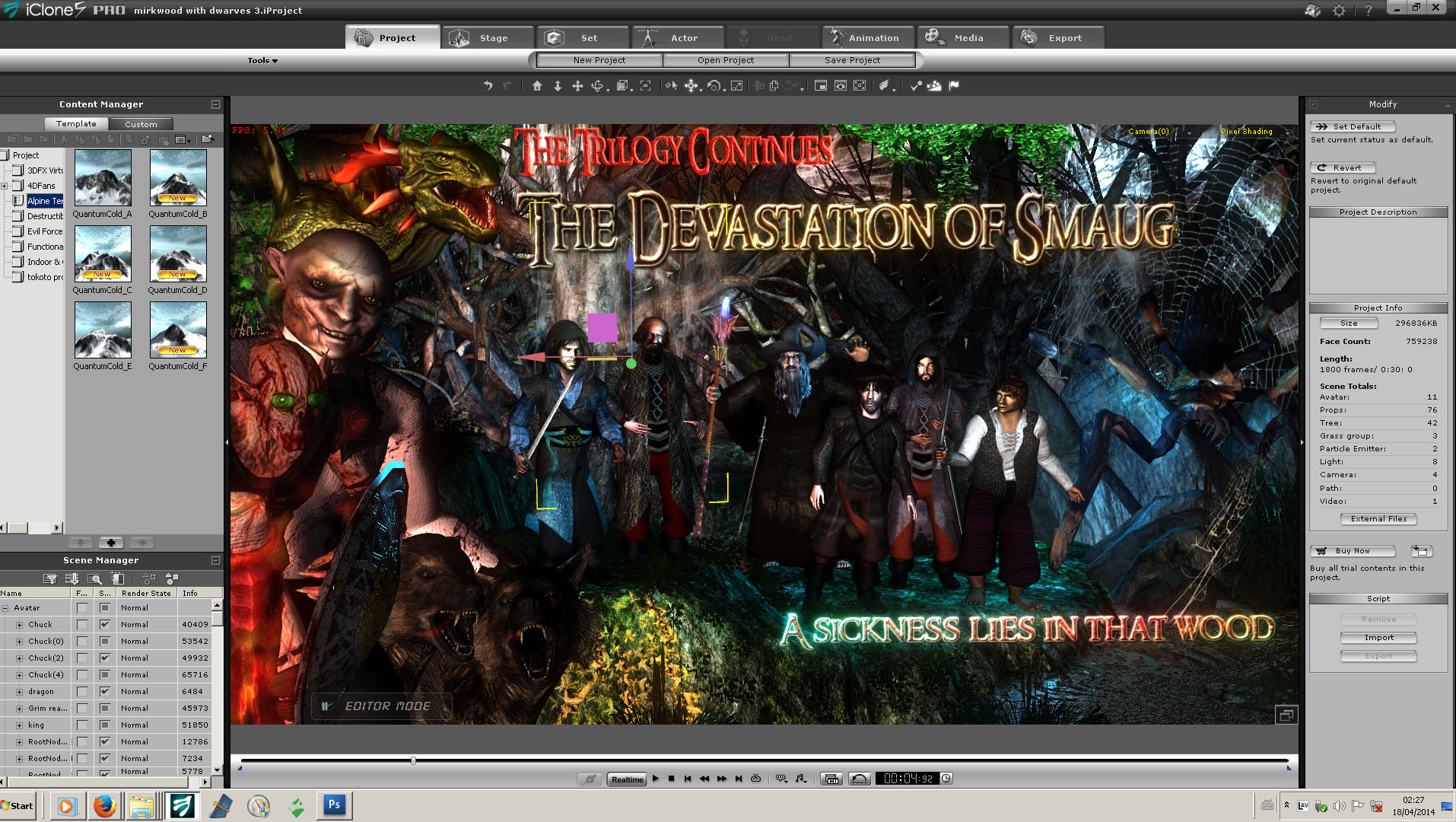The width and height of the screenshot is (1456, 822).
Task: Expand the Chuck(2) tree node
Action: click(x=19, y=658)
